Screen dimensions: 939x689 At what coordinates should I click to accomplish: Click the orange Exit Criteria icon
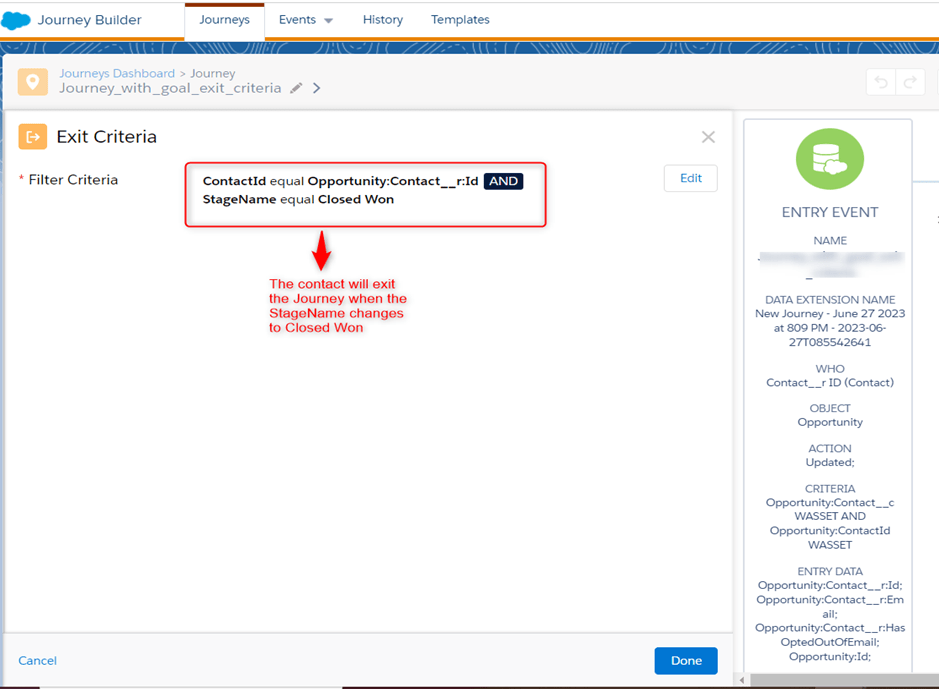click(33, 136)
